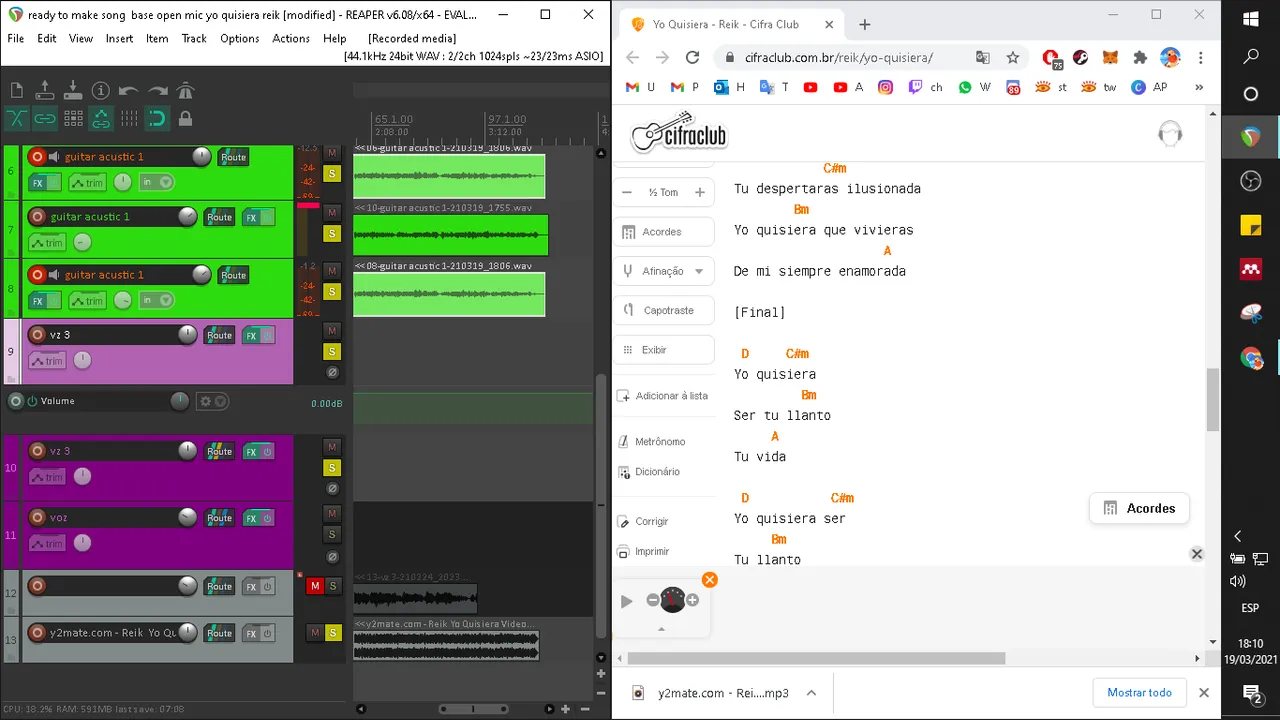Click the trim envelope button on track 6
The height and width of the screenshot is (720, 1280).
(x=87, y=183)
